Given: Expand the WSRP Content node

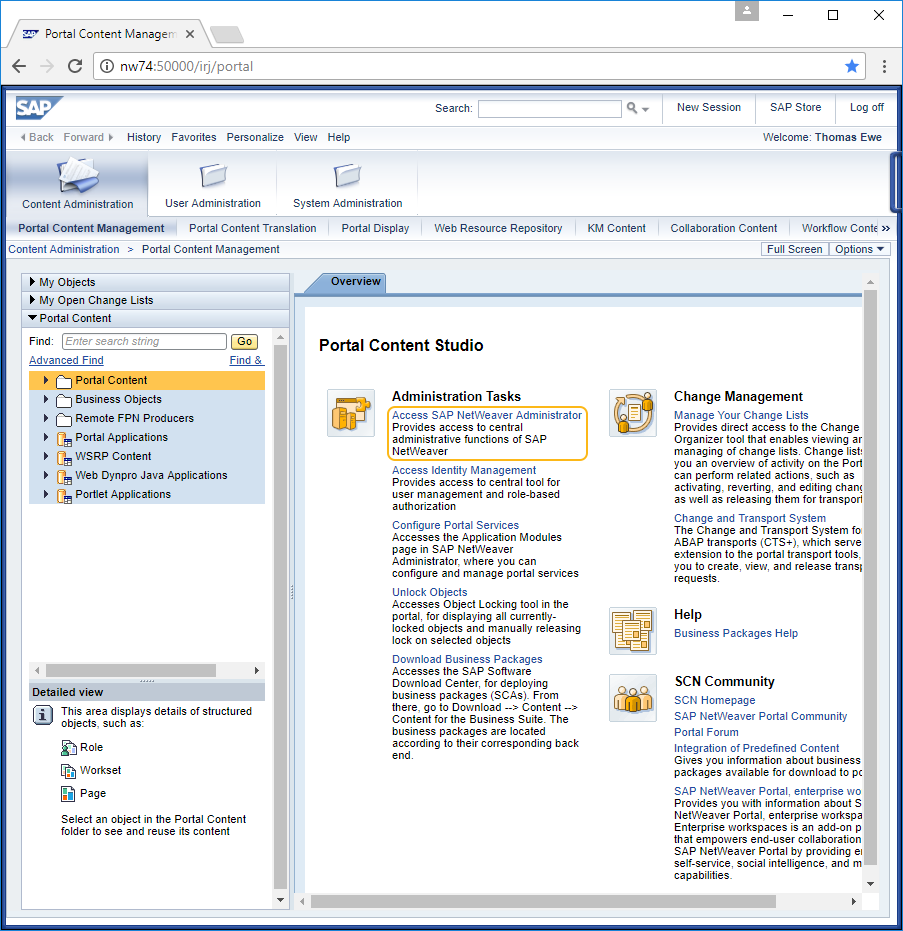Looking at the screenshot, I should coord(46,456).
